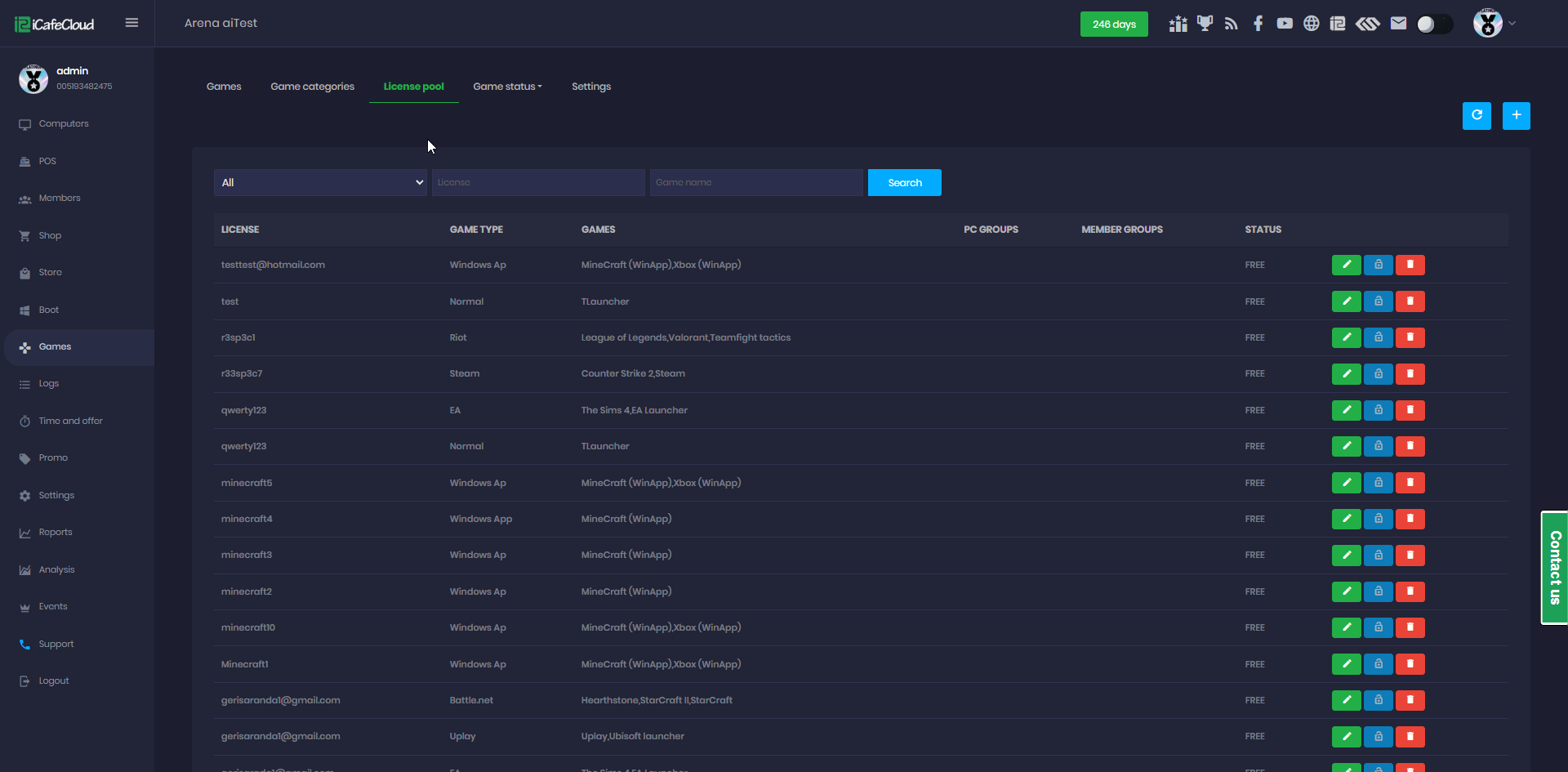Viewport: 1568px width, 772px height.
Task: Click the trophy icon in the header
Action: 1205,24
